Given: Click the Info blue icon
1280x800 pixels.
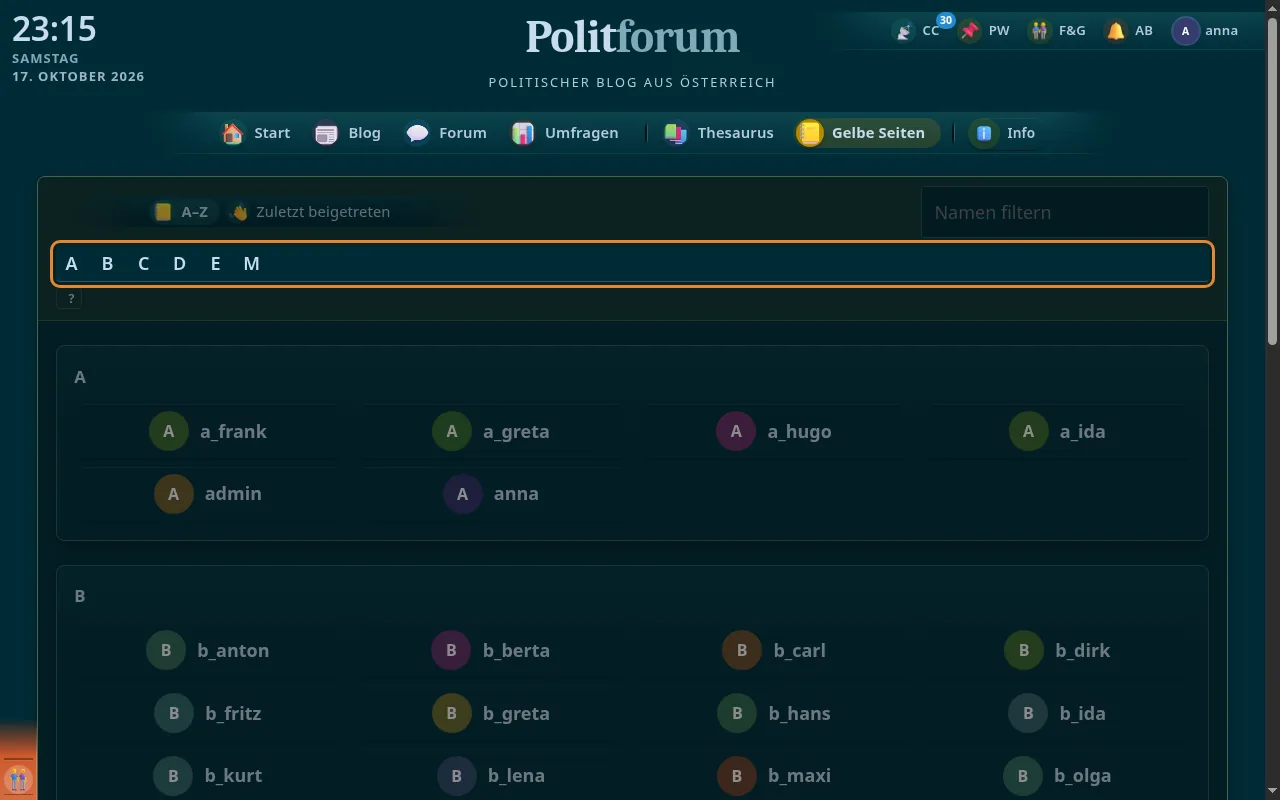Looking at the screenshot, I should point(985,133).
